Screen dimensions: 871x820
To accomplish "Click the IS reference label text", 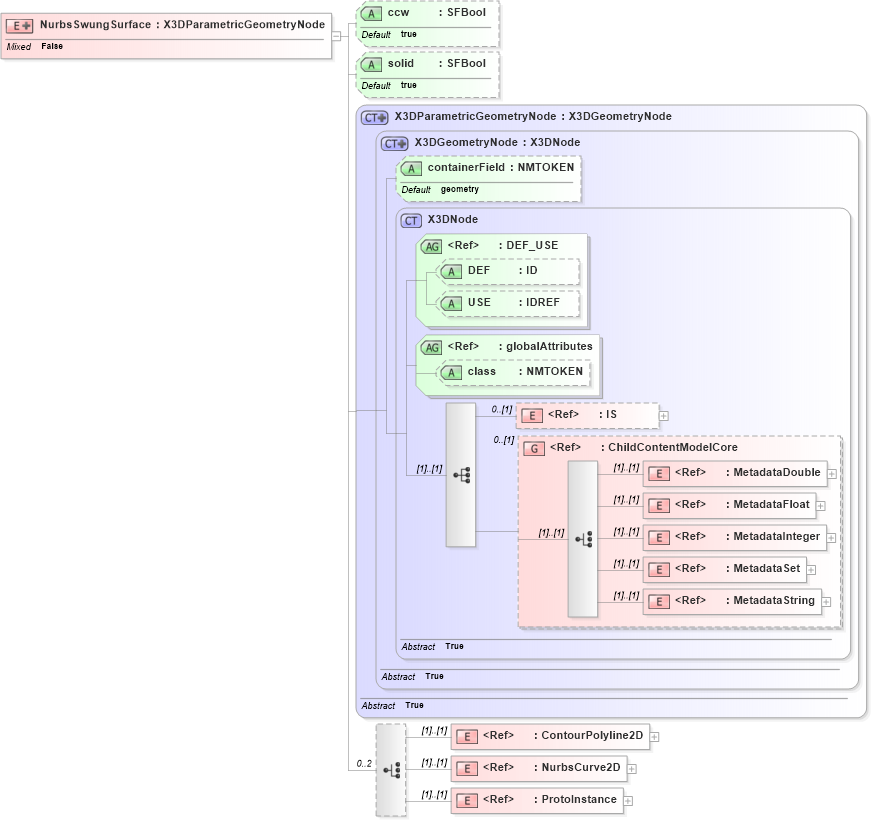I will pos(582,414).
